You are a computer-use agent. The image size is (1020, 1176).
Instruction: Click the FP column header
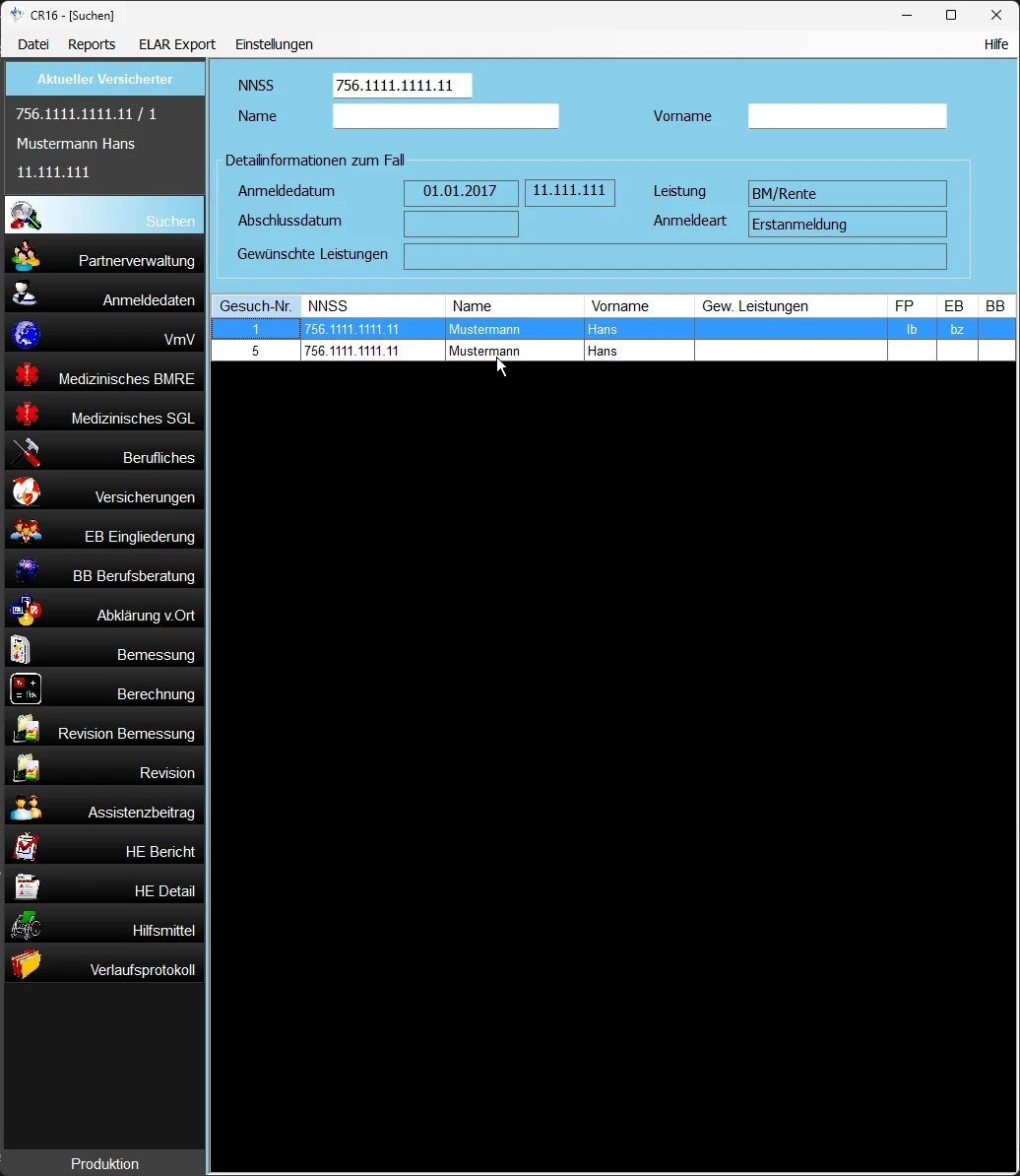tap(912, 306)
